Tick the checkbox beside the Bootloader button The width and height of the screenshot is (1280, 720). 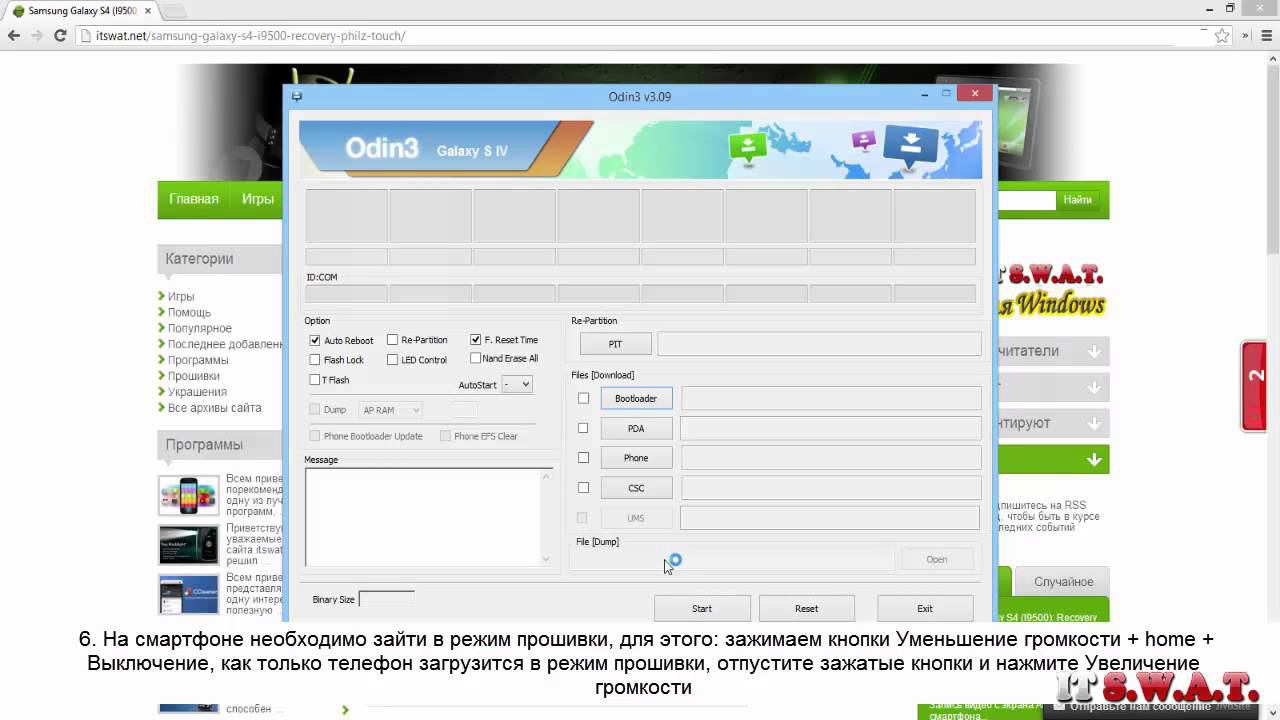click(583, 398)
